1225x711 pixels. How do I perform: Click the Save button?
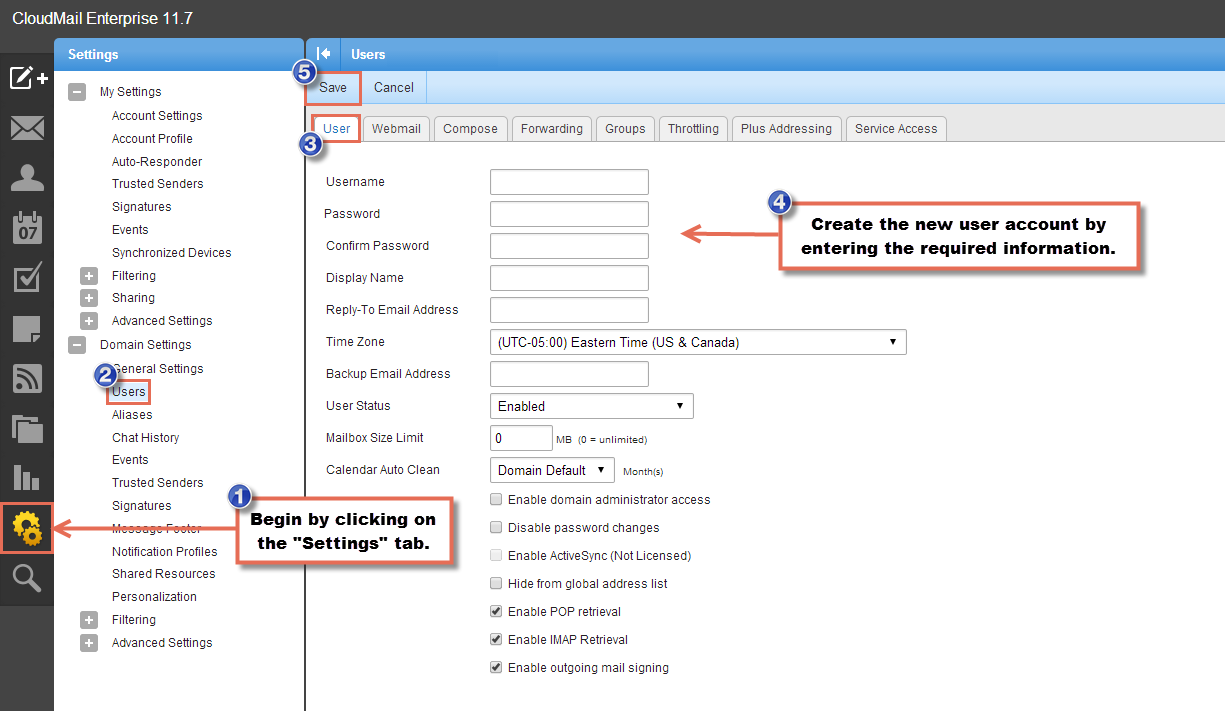coord(333,88)
